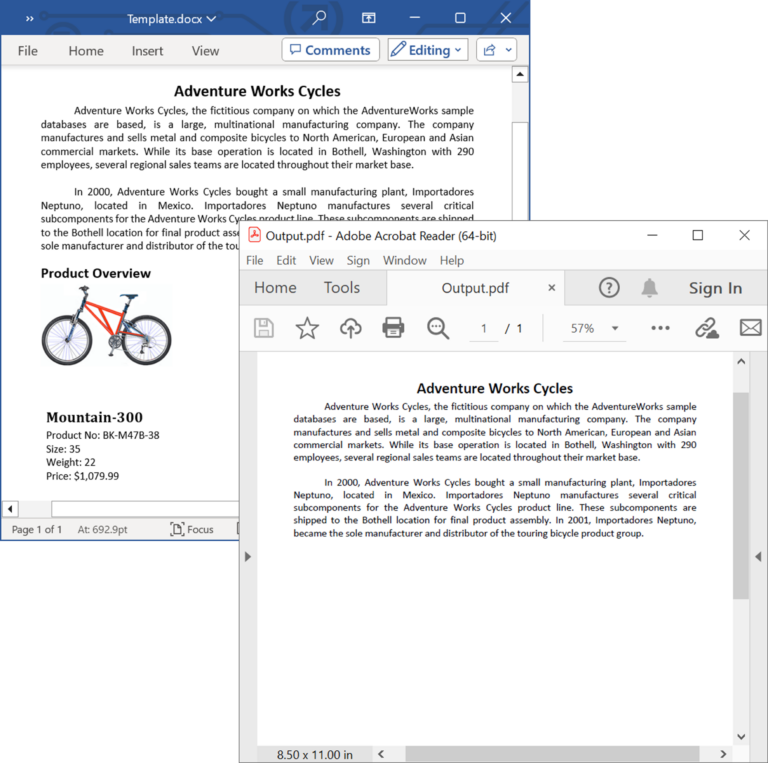This screenshot has width=768, height=763.
Task: Open the Insert tab in Word
Action: pyautogui.click(x=147, y=51)
